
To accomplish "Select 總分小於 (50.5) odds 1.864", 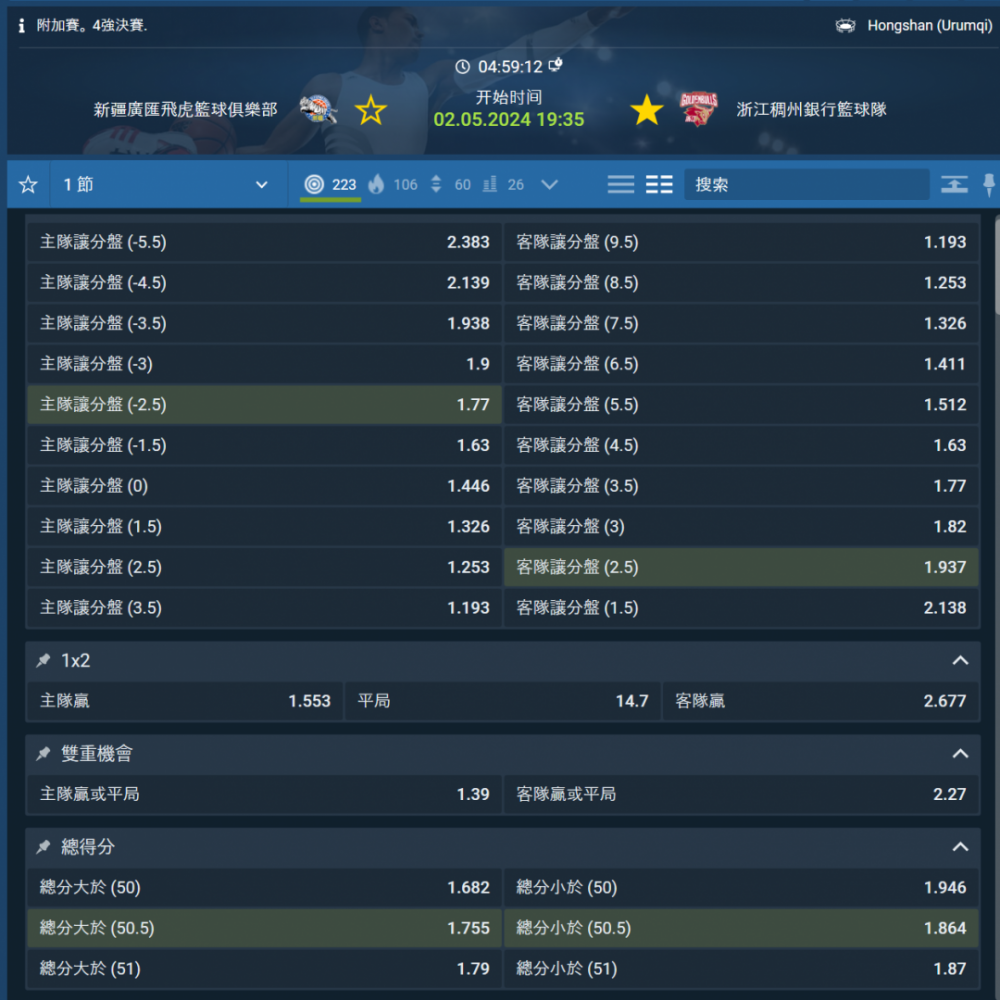I will (x=741, y=929).
